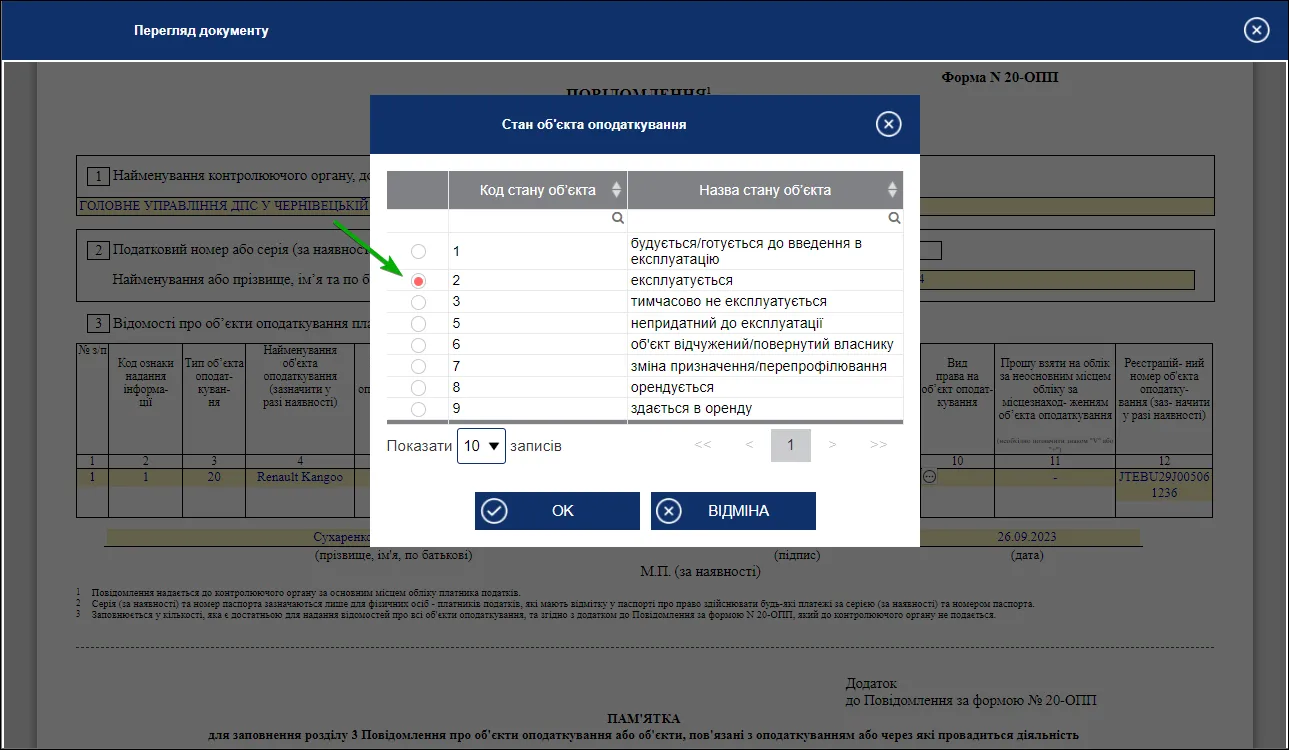Choose radio for здається в оренду
The height and width of the screenshot is (750, 1289).
tap(418, 409)
